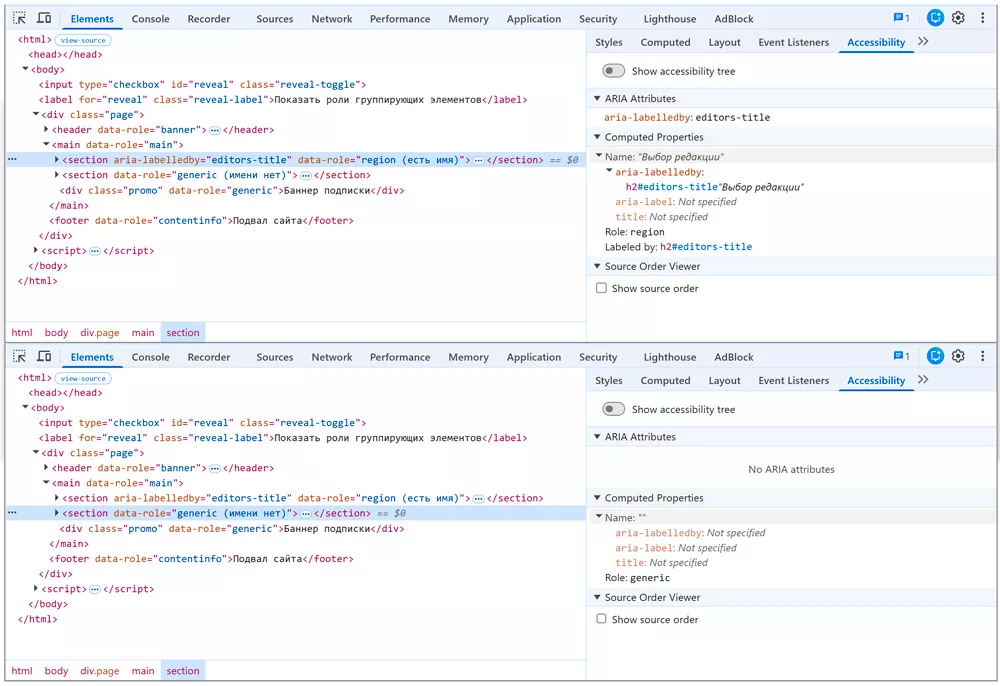Screen dimensions: 1000x686
Task: Expand region section arrow in bottom panel
Action: [57, 498]
